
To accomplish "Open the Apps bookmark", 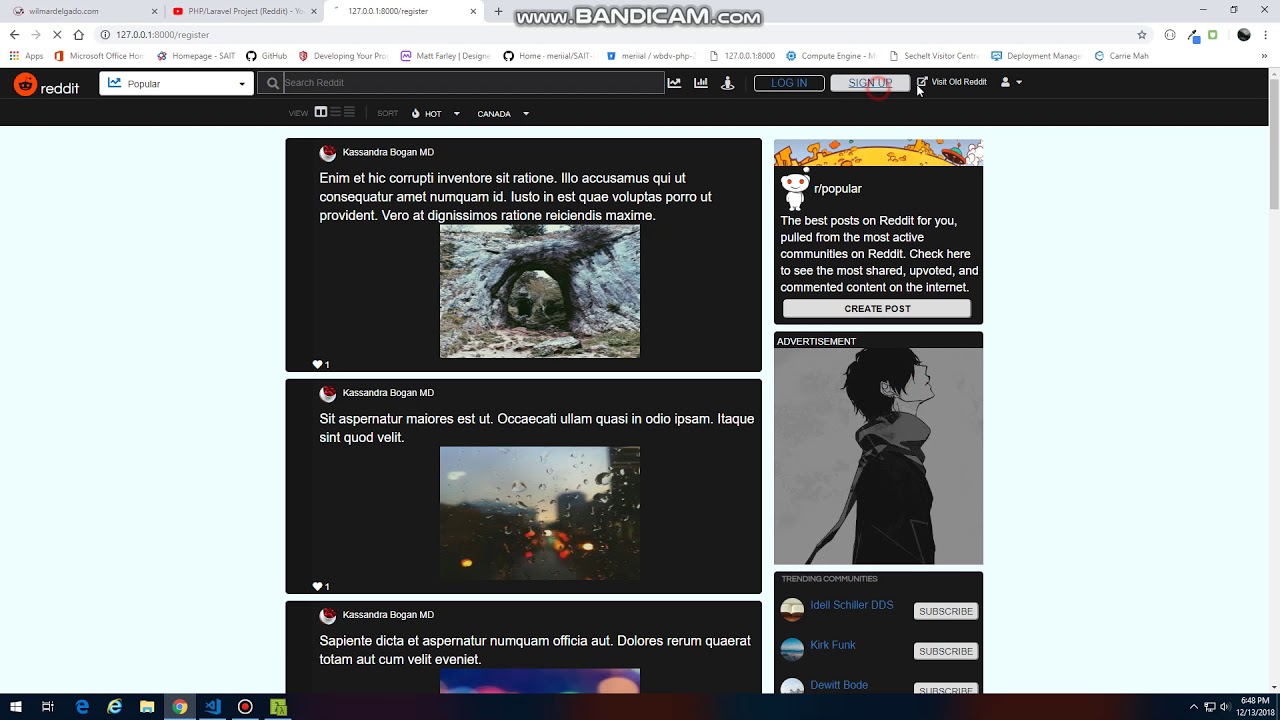I will (x=27, y=56).
